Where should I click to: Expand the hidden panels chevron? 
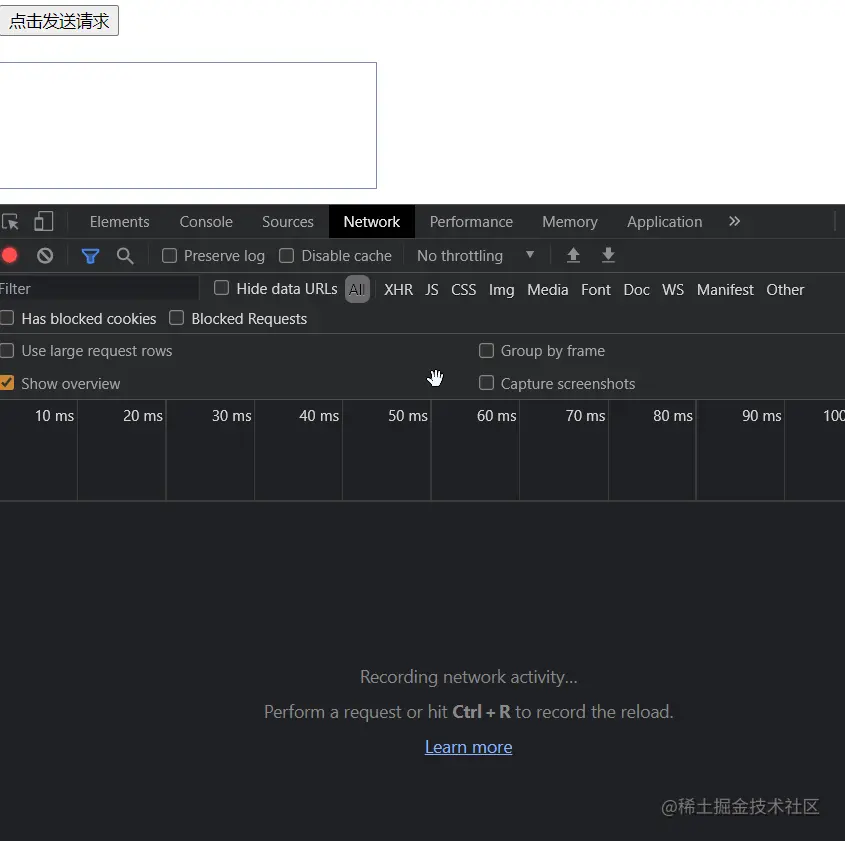(735, 221)
